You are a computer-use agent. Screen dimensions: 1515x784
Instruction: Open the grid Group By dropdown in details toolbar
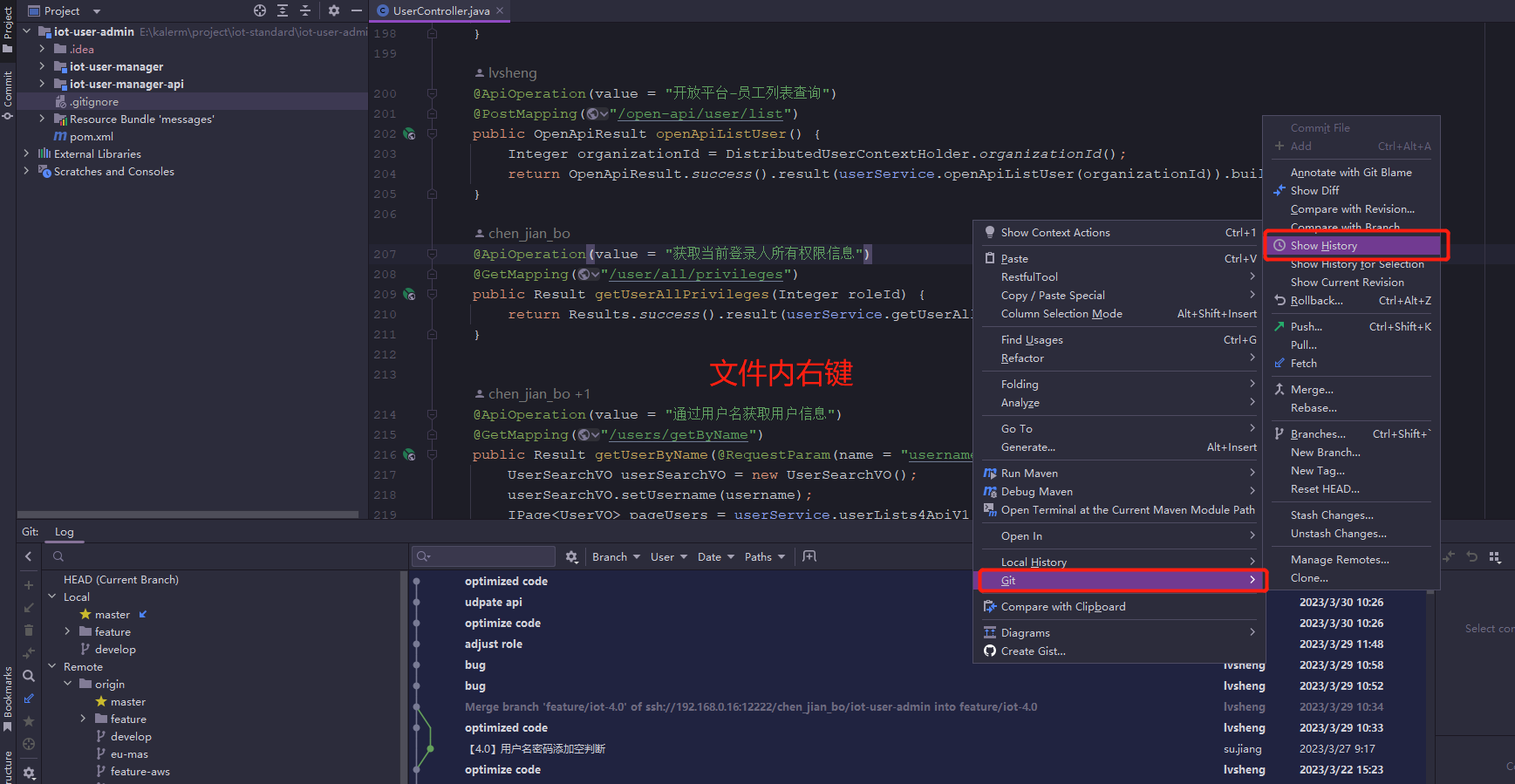click(x=1495, y=556)
